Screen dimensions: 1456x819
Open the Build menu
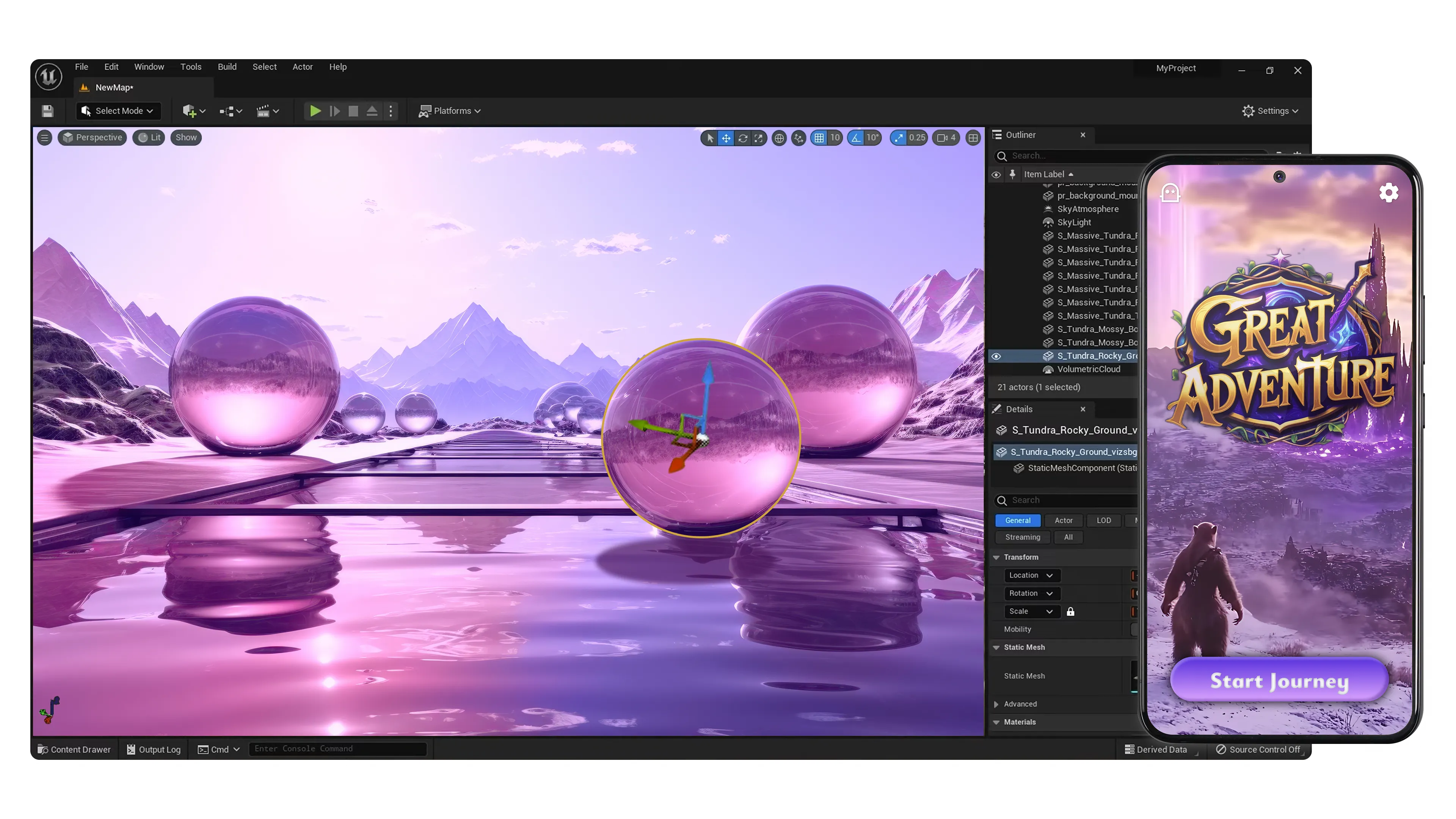click(x=227, y=67)
